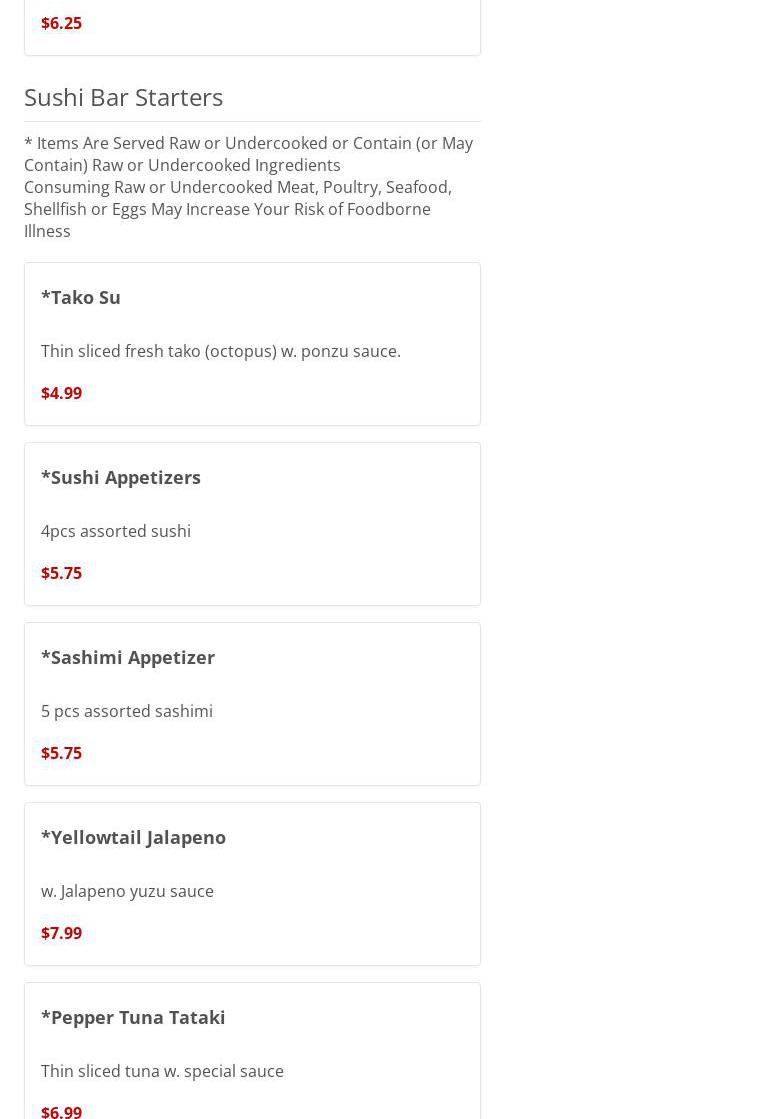Open the *Sushi Appetizers item title
This screenshot has width=770, height=1119.
(121, 477)
